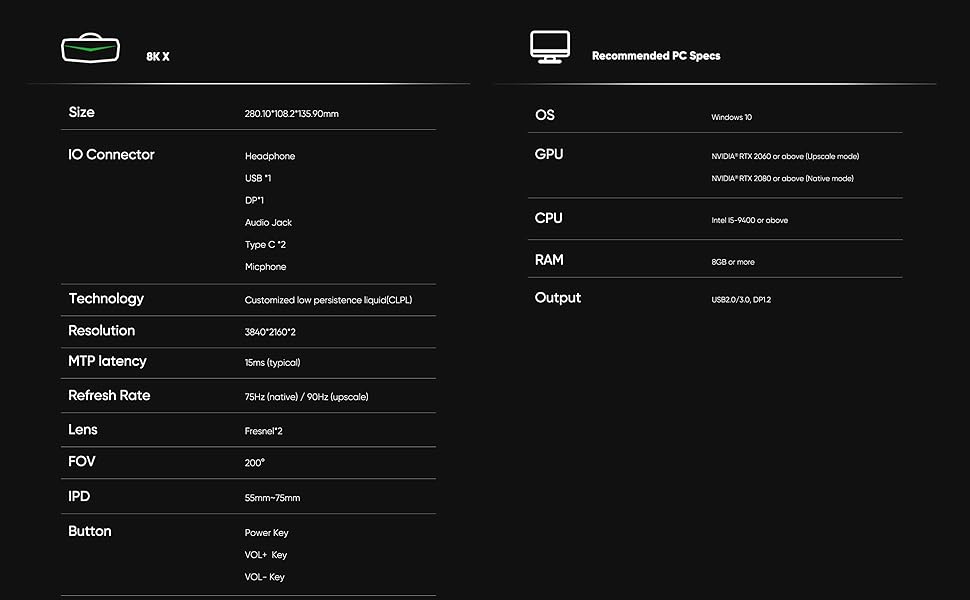Select the 3840*2160*2 value
970x600 pixels.
(270, 332)
